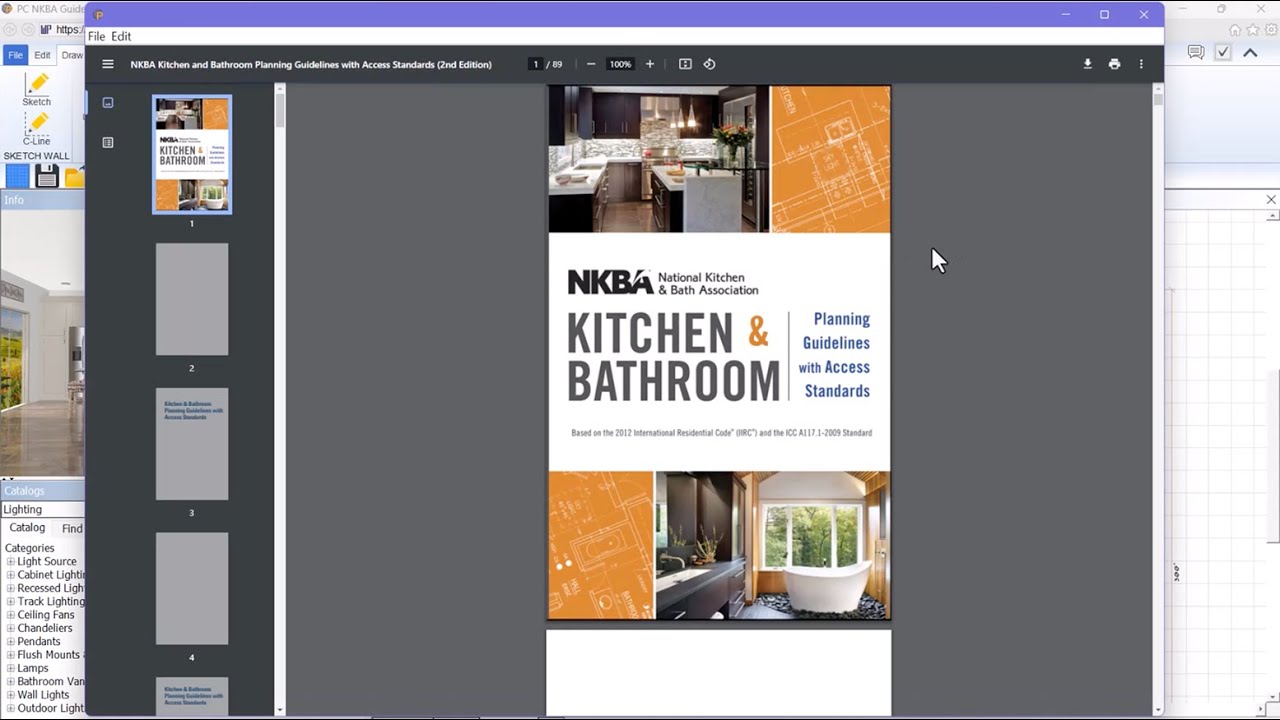Zoom out using the minus button

(x=591, y=64)
